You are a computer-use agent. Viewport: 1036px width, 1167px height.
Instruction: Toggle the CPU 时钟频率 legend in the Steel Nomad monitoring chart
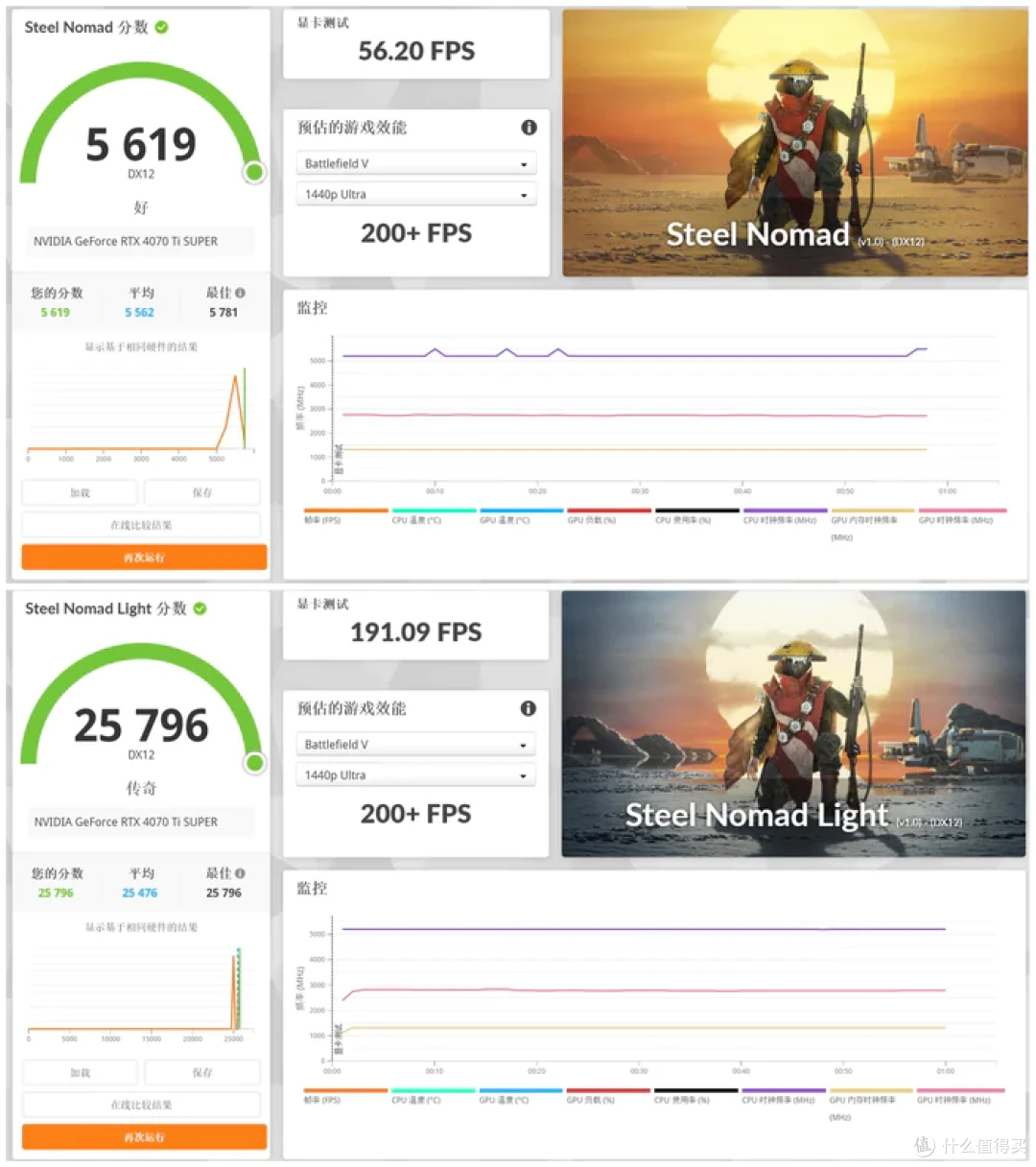(x=785, y=516)
